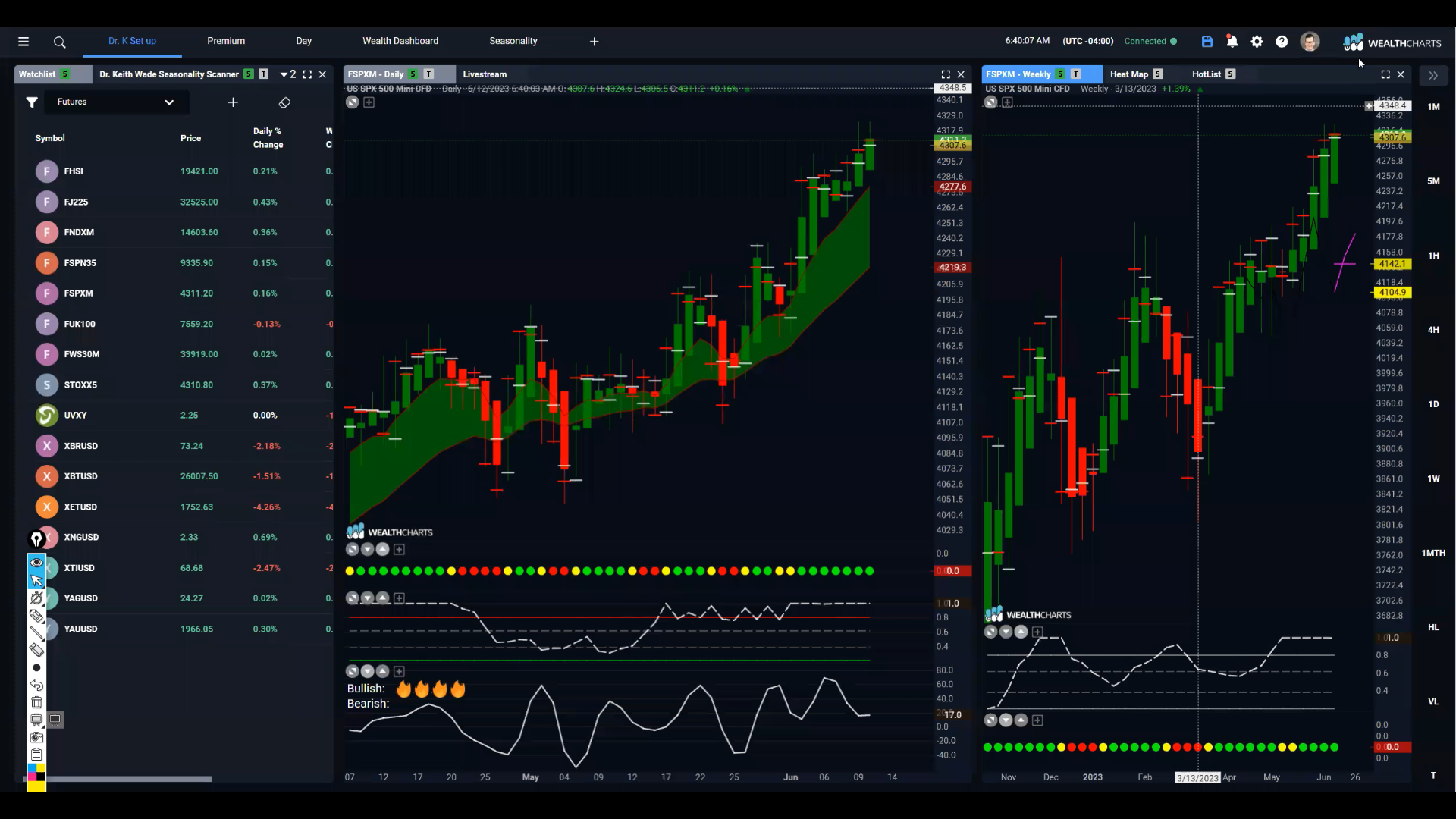Open the Futures watchlist dropdown
The width and height of the screenshot is (1456, 819).
pos(115,102)
